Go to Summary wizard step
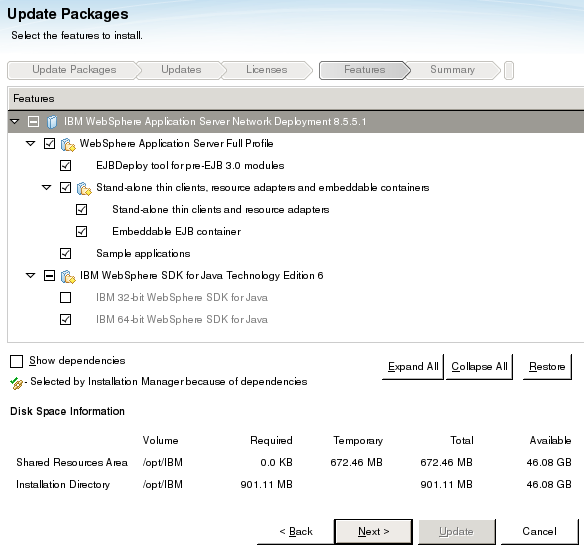 [453, 70]
